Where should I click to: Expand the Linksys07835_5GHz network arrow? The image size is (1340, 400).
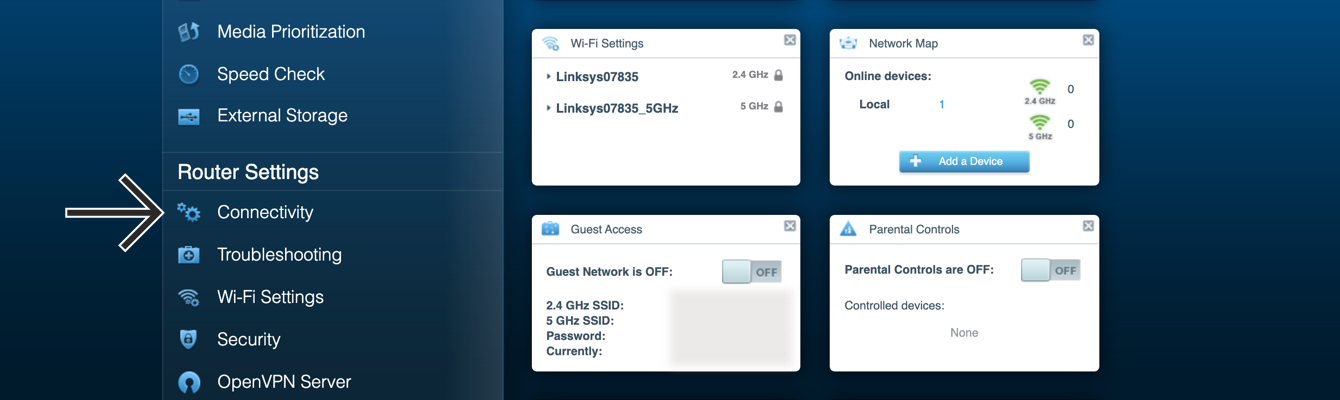pos(549,108)
